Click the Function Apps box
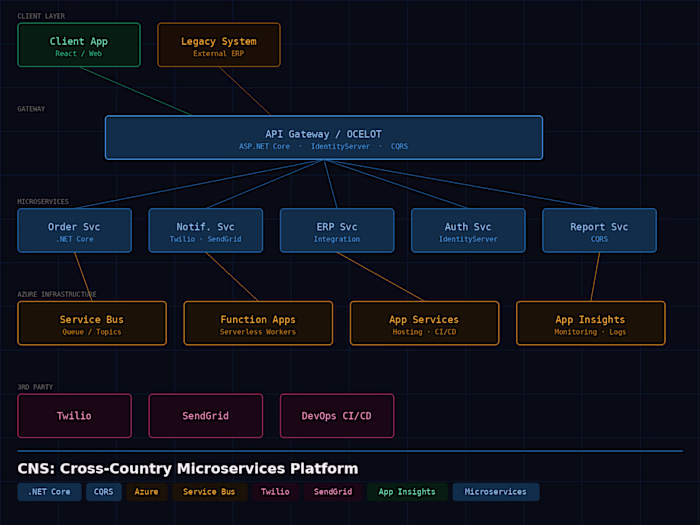700x525 pixels. (258, 323)
